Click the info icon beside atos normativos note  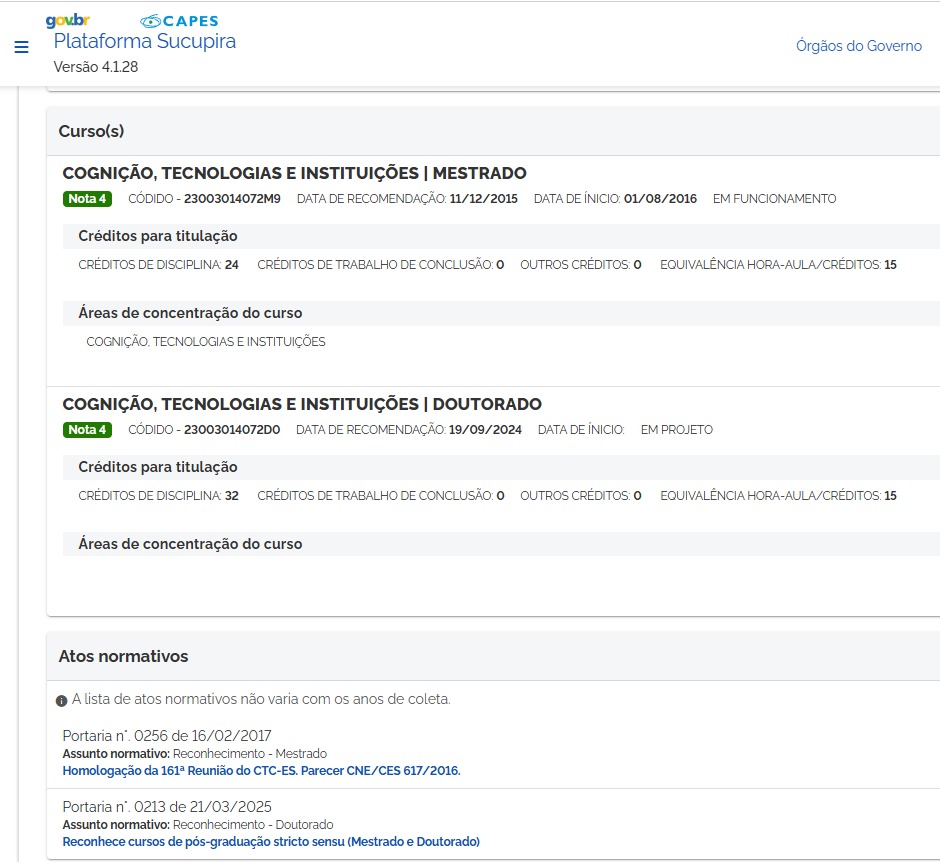click(x=61, y=701)
